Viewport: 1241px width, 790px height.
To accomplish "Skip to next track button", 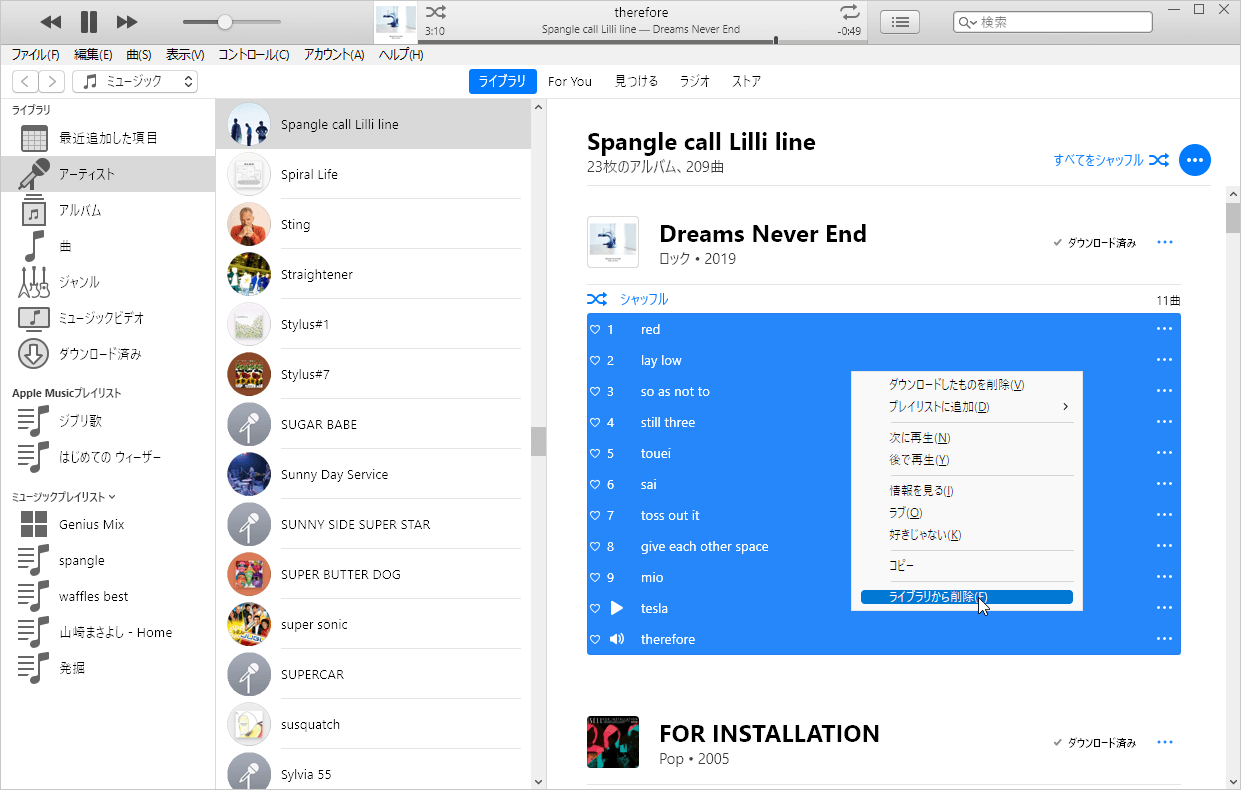I will [127, 22].
